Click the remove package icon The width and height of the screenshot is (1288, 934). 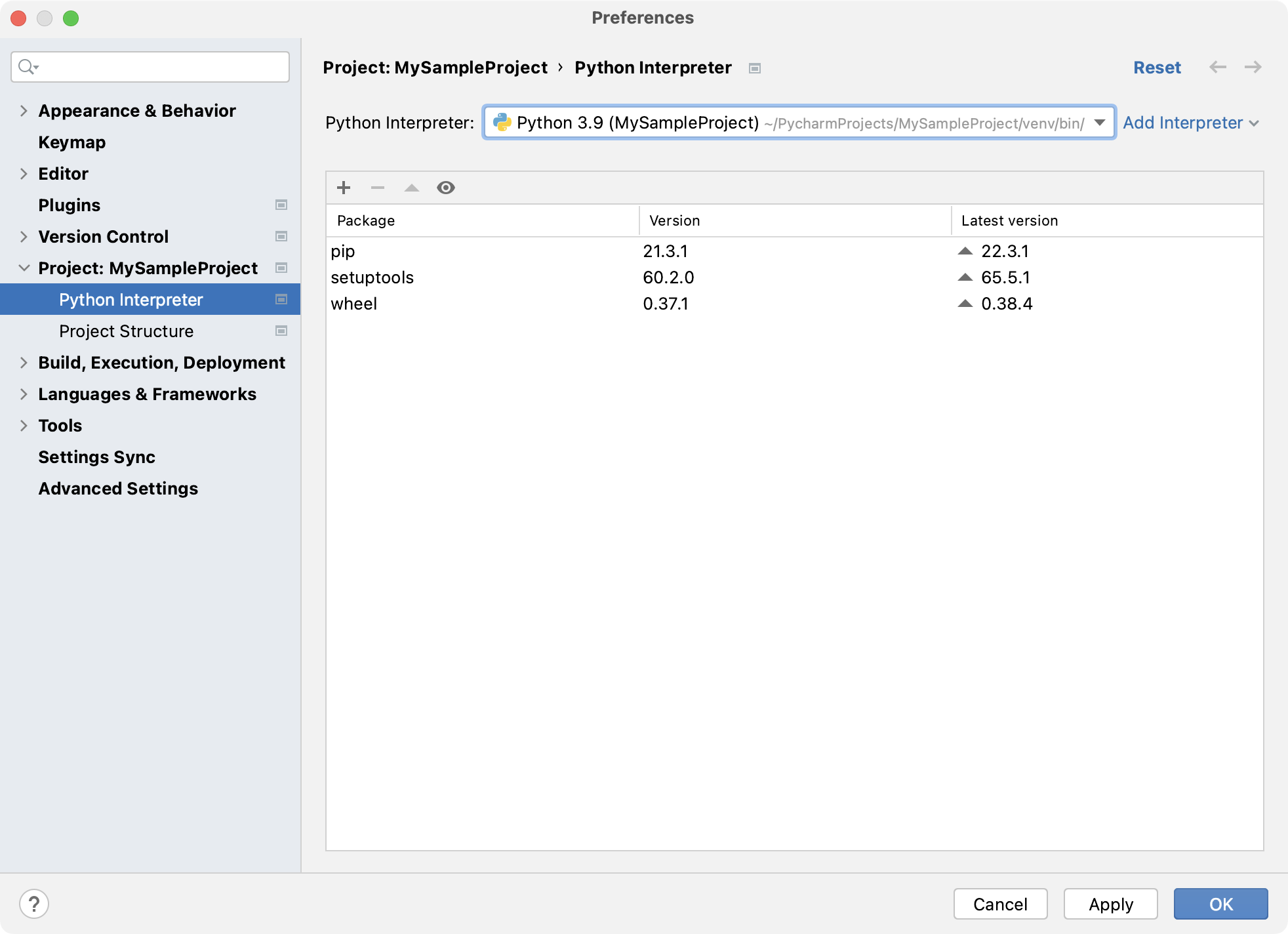tap(378, 188)
